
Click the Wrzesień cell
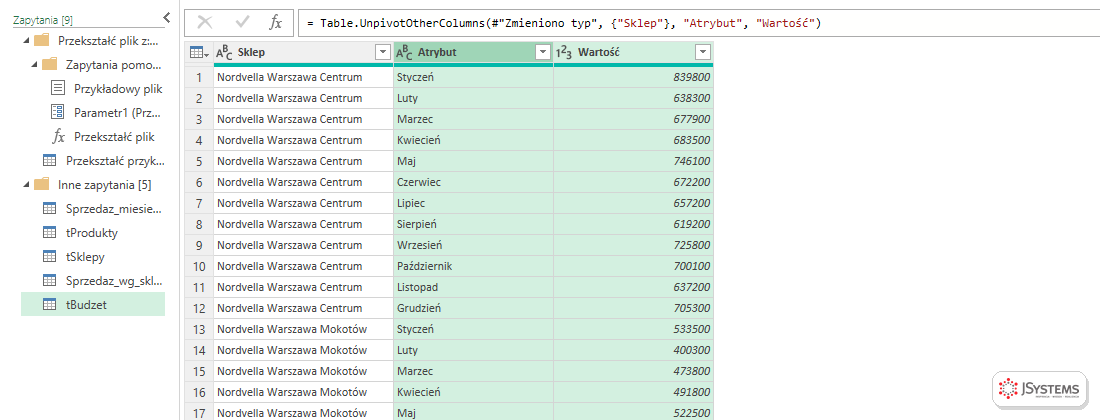[474, 245]
